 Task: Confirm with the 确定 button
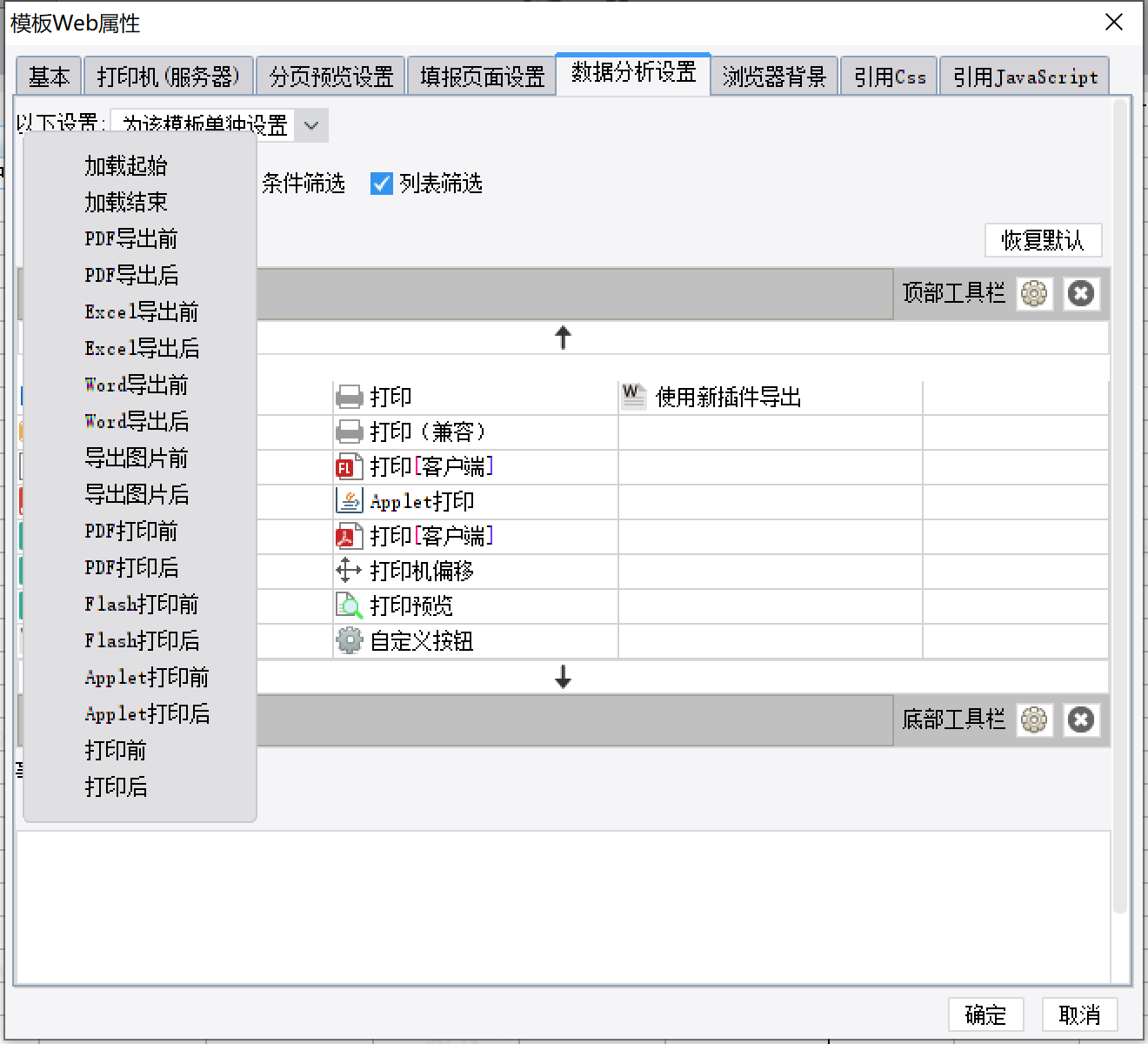(985, 1014)
